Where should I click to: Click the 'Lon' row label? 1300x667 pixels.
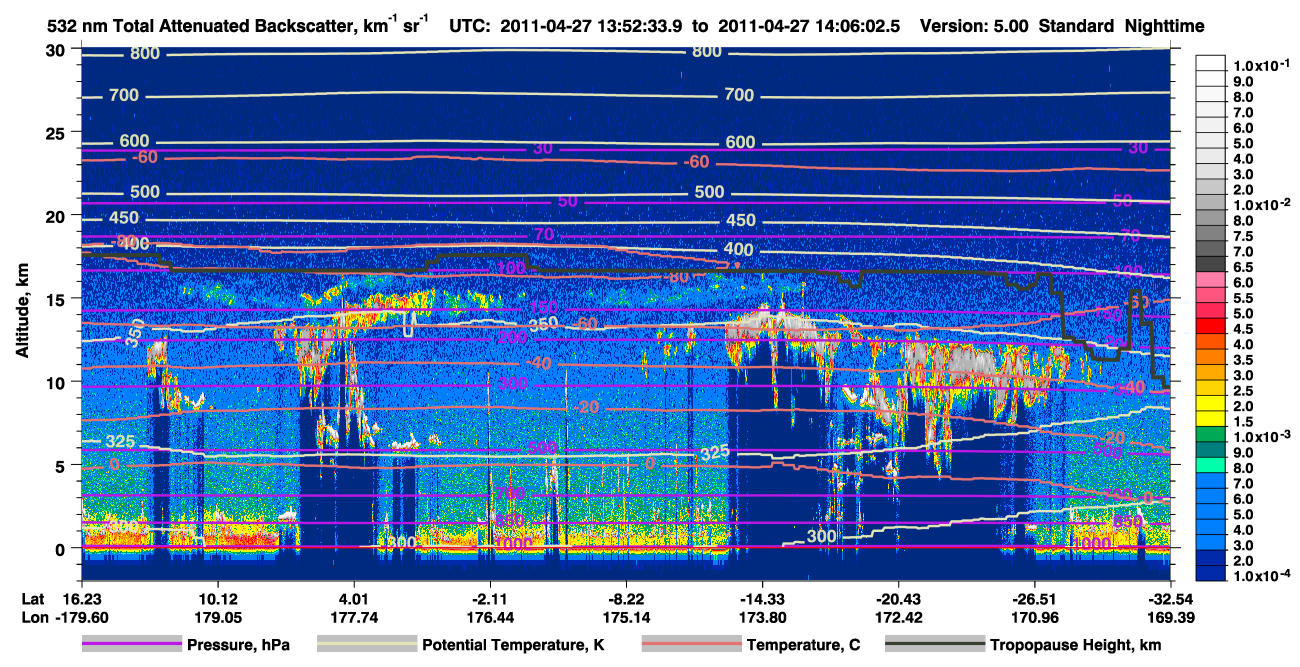pos(33,616)
